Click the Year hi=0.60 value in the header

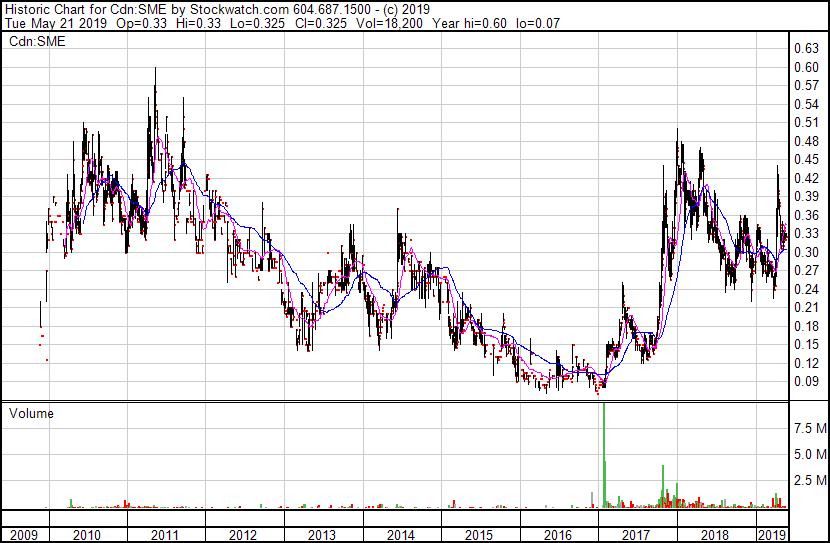click(470, 23)
